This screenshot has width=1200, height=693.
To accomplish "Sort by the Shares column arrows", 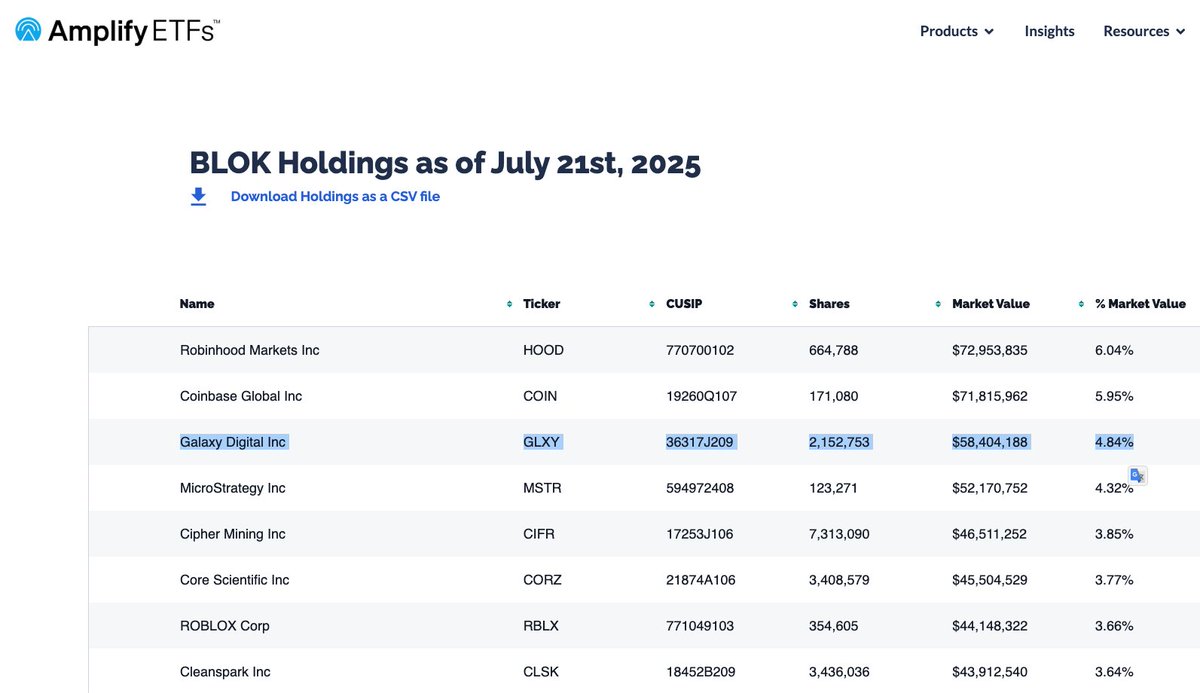I will tap(939, 304).
